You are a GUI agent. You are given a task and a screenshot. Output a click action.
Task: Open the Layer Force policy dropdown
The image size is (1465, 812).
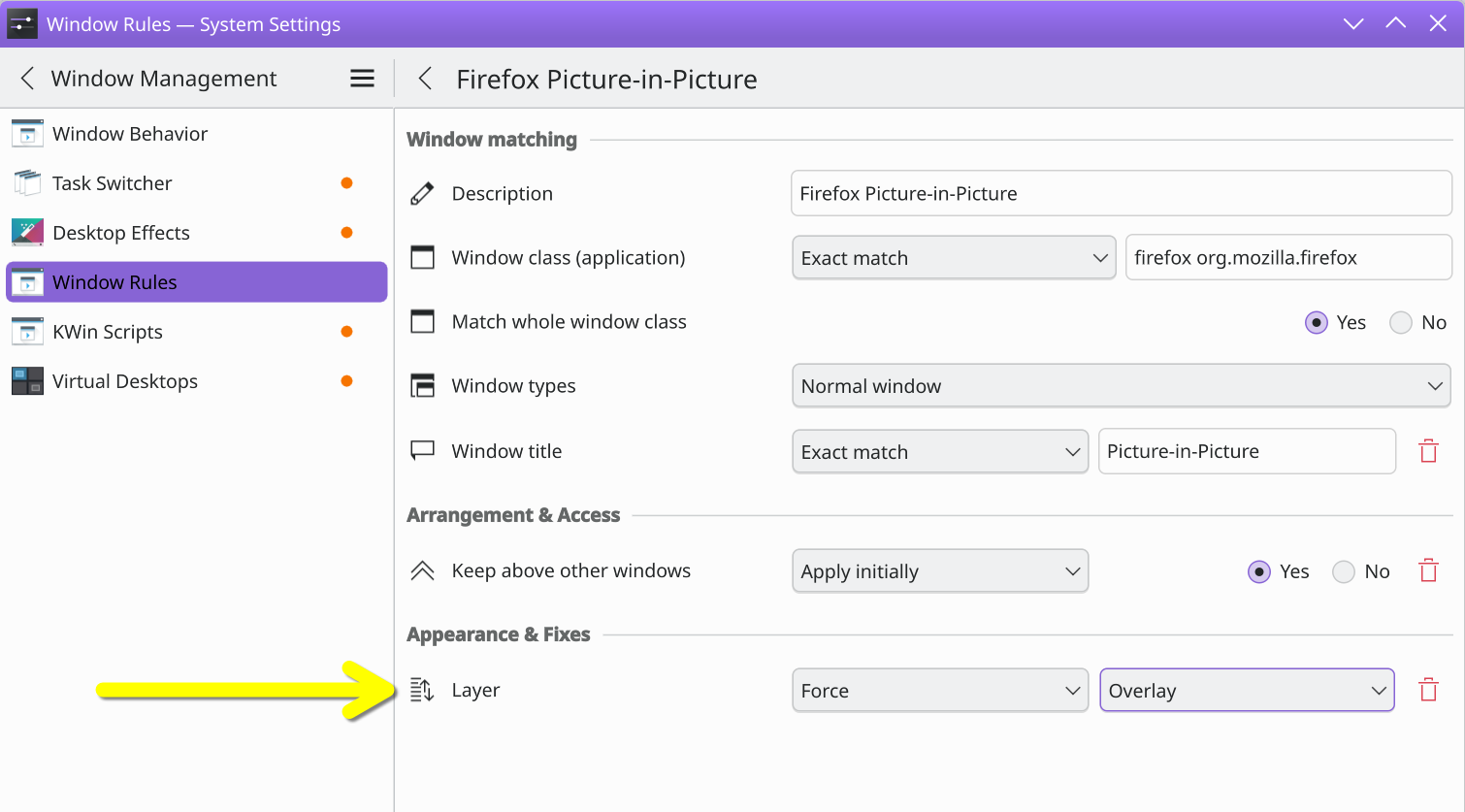point(940,691)
